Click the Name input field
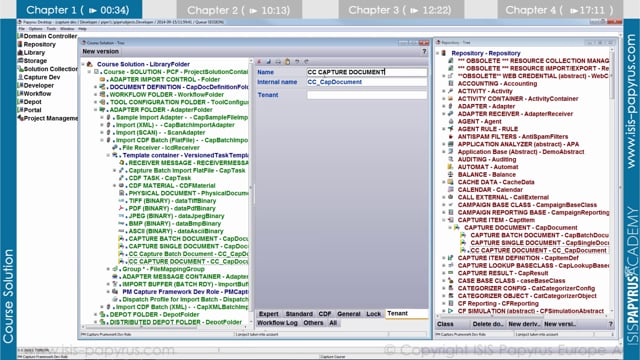Image resolution: width=640 pixels, height=360 pixels. pos(367,72)
